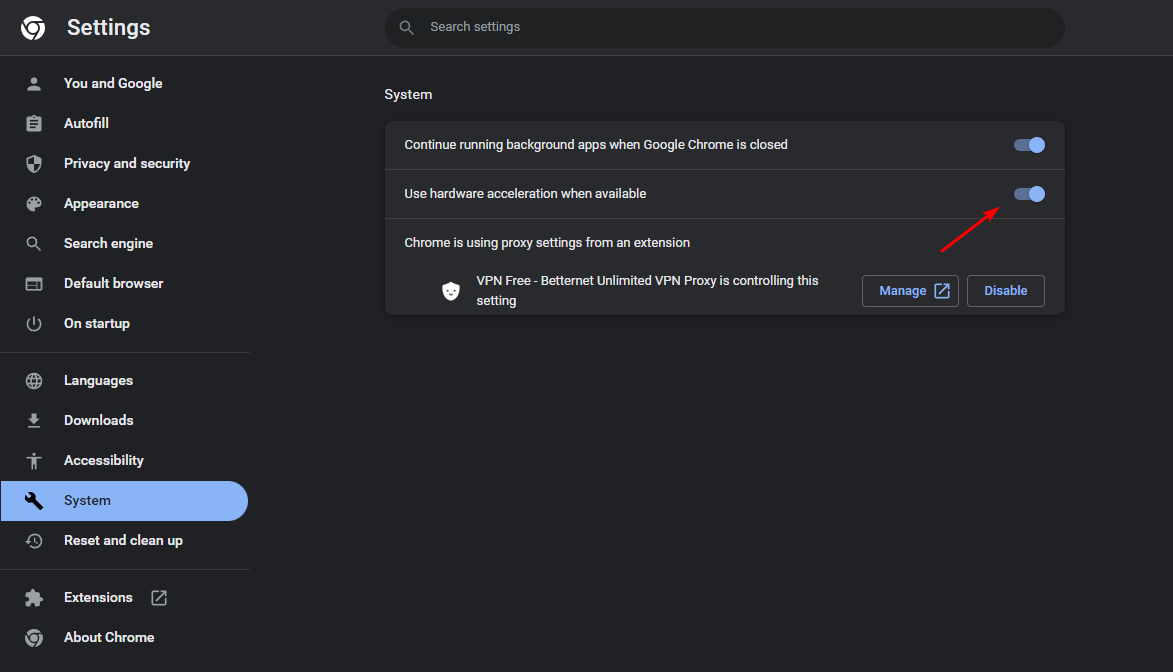The width and height of the screenshot is (1173, 672).
Task: Click the clipboard icon for Autofill
Action: coord(34,123)
